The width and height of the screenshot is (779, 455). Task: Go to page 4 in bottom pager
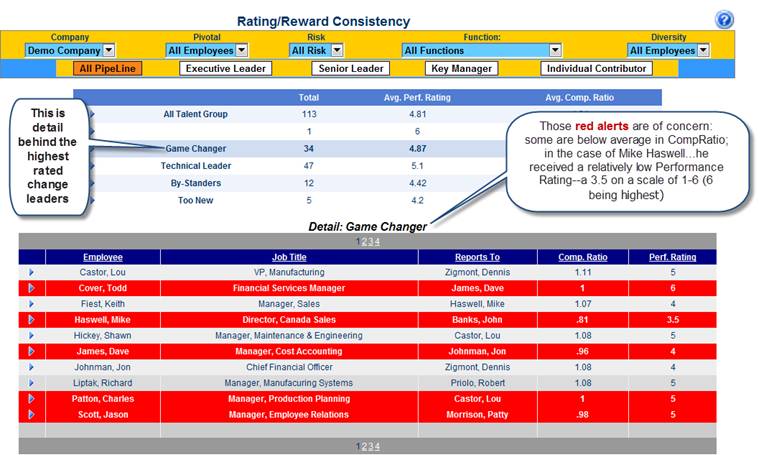point(377,446)
